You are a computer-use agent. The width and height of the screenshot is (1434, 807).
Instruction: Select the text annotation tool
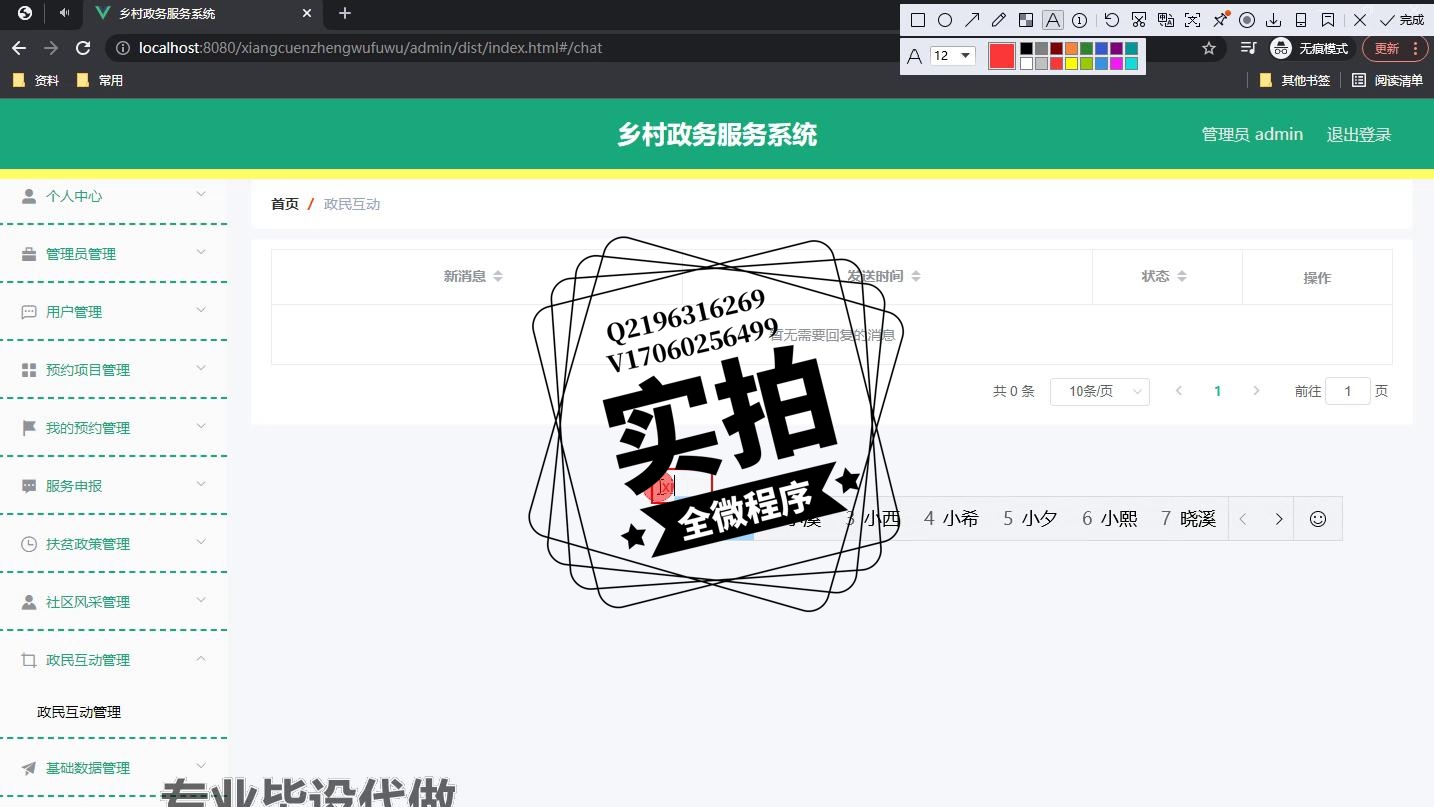point(1053,20)
